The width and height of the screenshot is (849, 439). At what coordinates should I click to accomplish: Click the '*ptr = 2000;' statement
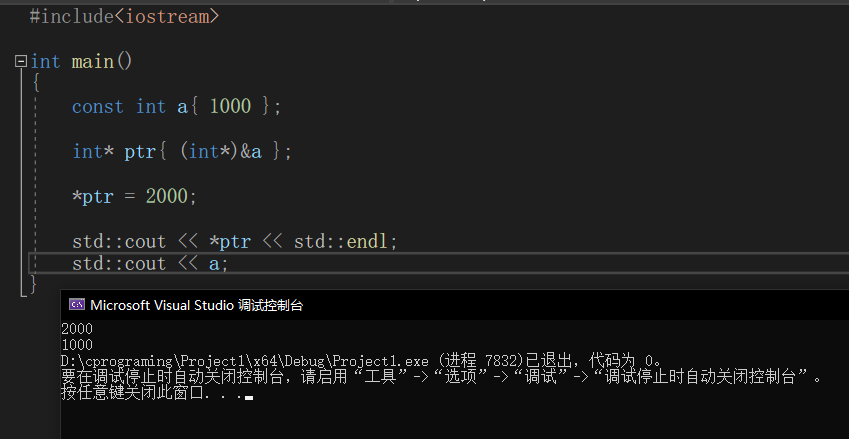[134, 196]
